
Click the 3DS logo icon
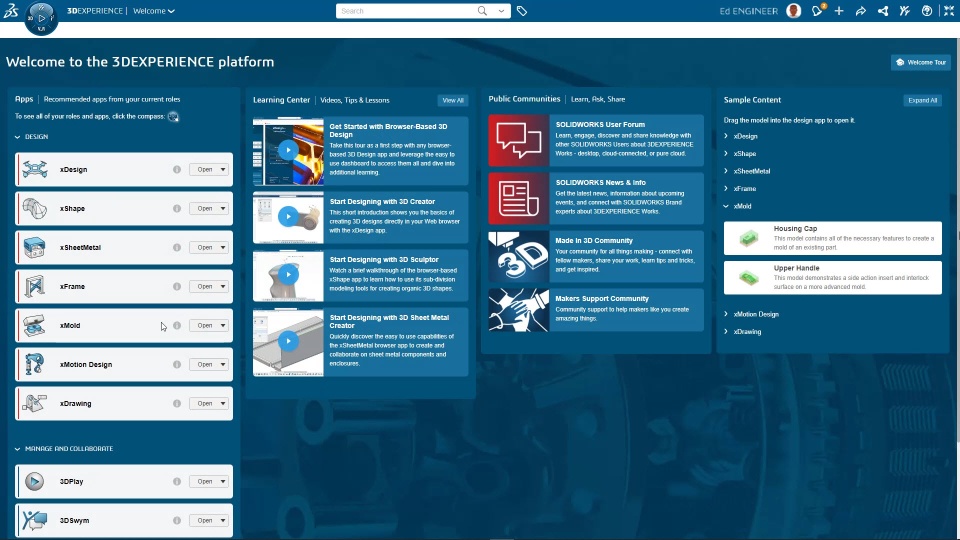point(11,10)
